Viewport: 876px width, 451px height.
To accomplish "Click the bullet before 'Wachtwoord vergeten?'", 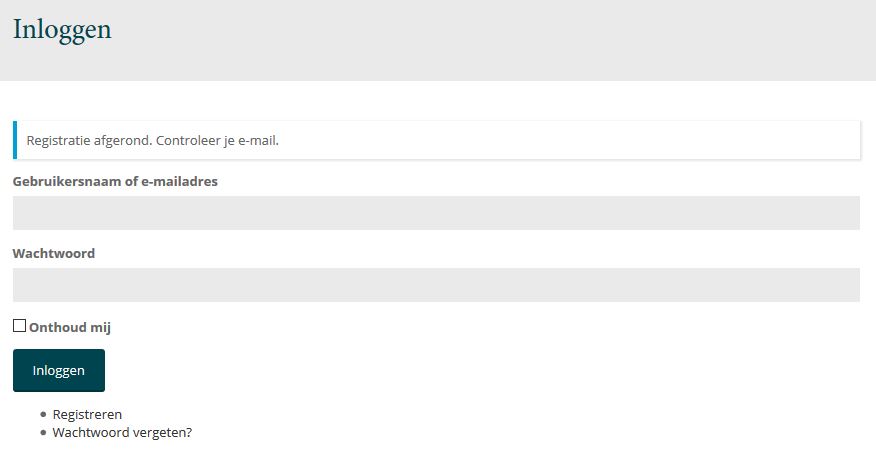I will (43, 433).
